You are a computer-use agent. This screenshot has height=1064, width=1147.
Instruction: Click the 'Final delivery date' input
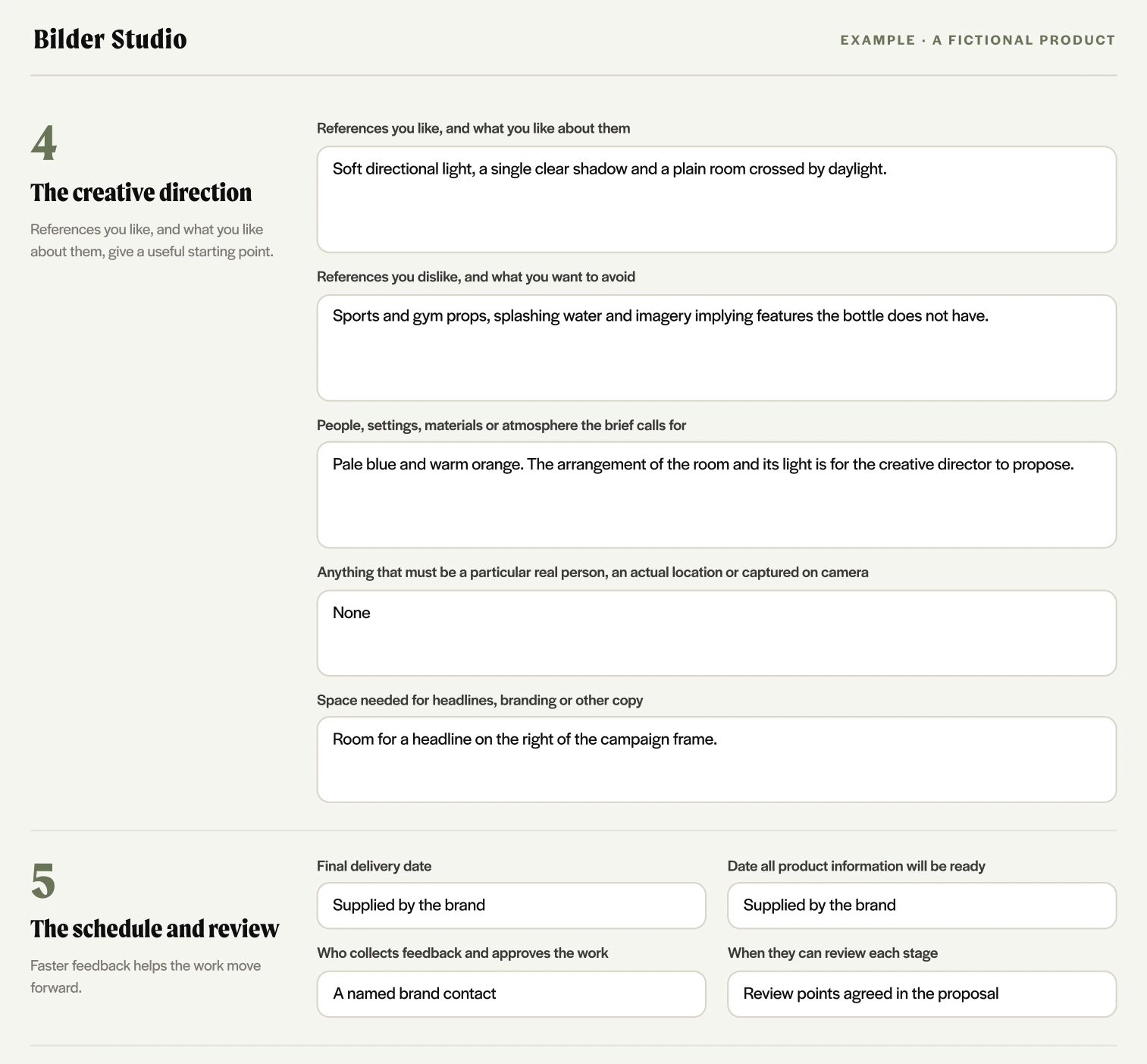click(511, 905)
